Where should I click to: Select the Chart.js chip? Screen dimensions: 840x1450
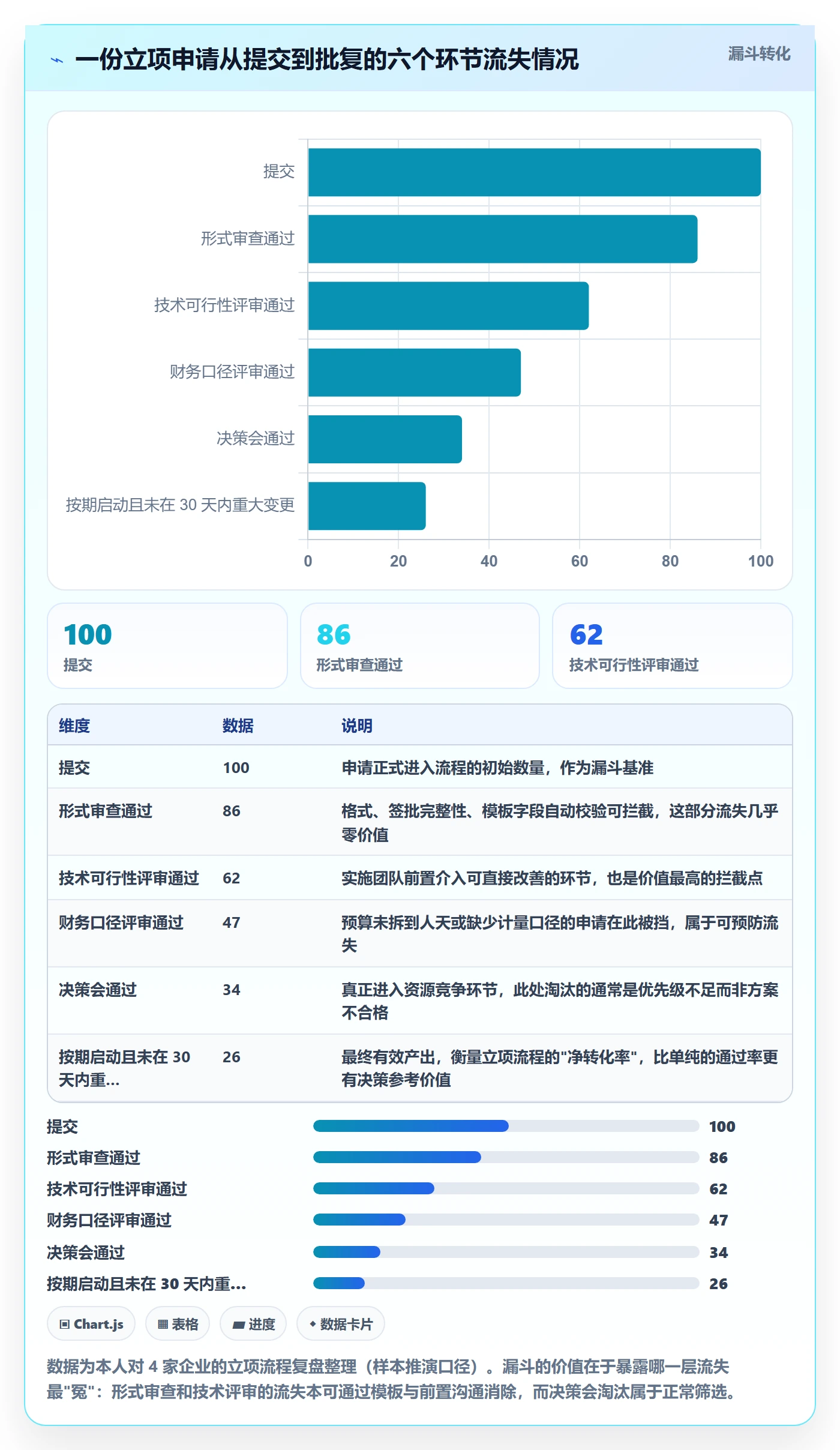91,1324
